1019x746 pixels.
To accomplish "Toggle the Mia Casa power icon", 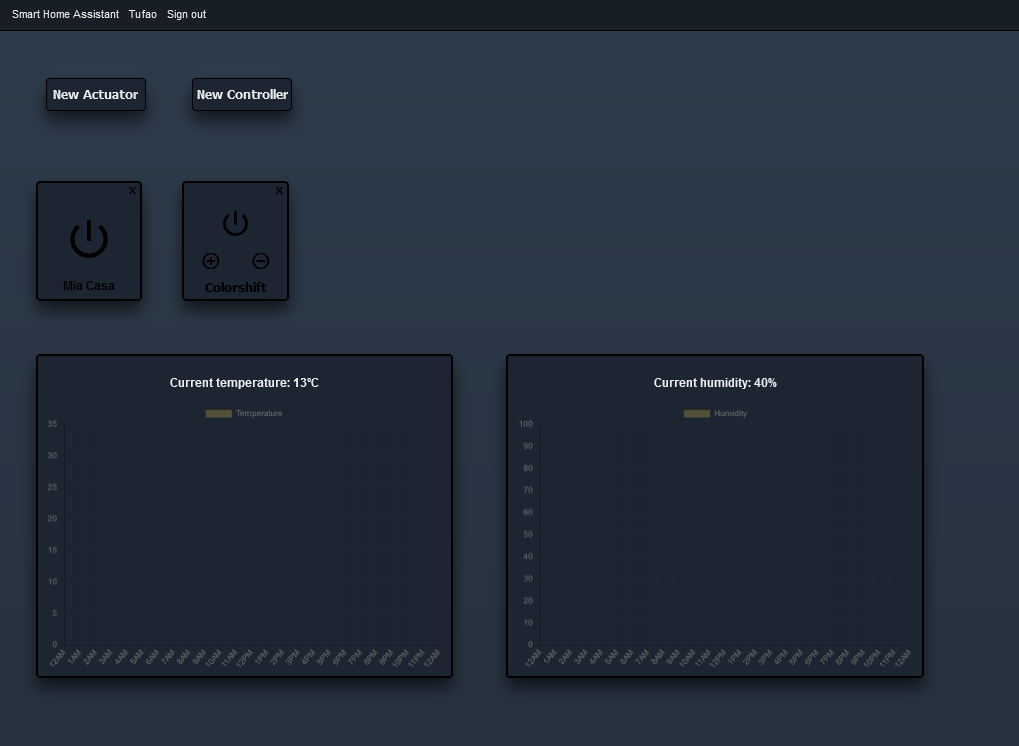I will tap(89, 239).
